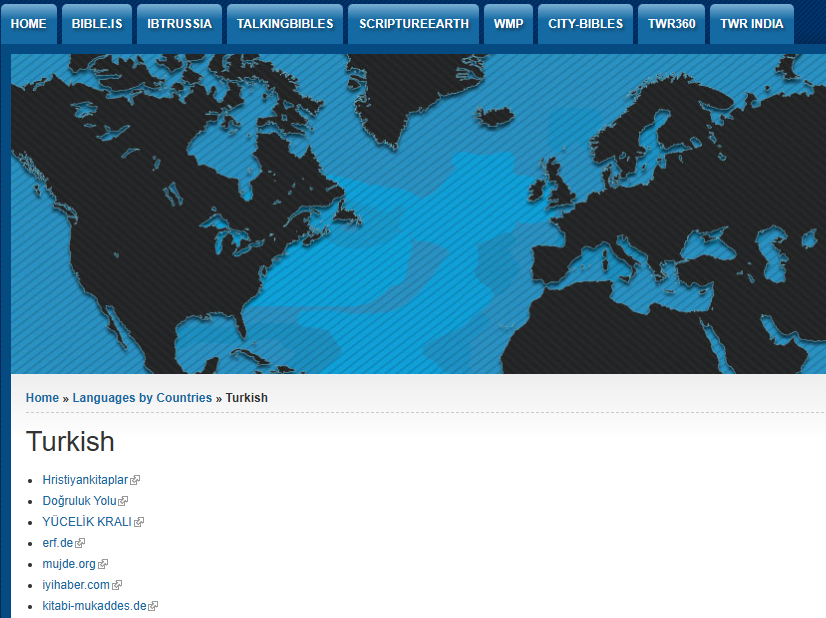Screen dimensions: 826x618
Task: Click external-link icon beside YÜCELİK KRALI
Action: pos(139,522)
